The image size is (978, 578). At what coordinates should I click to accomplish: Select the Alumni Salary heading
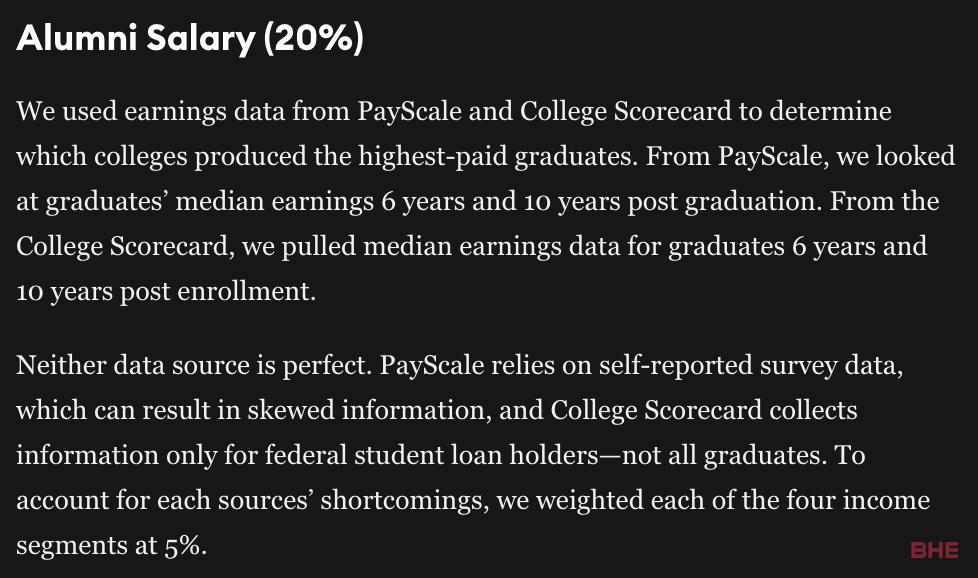[x=190, y=38]
